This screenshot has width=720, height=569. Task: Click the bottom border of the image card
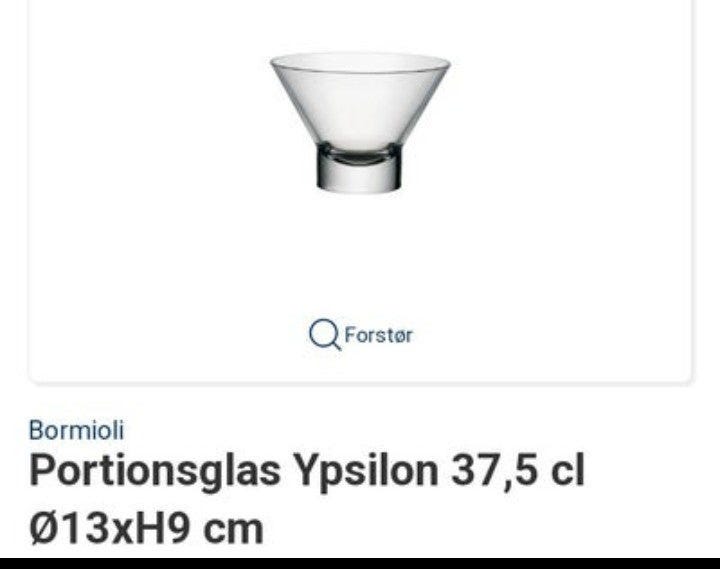[x=360, y=382]
